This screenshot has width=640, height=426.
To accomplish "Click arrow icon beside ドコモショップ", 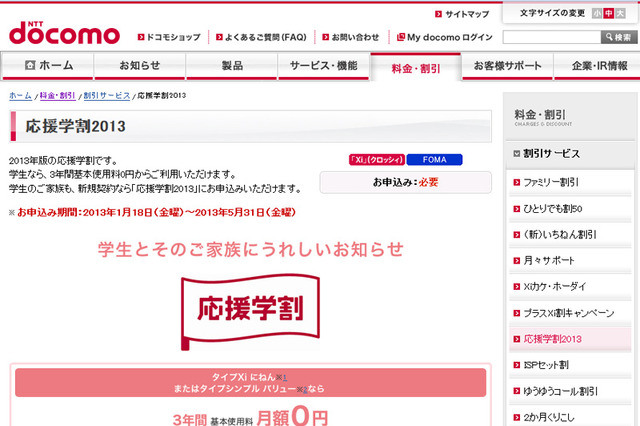I will [x=141, y=37].
